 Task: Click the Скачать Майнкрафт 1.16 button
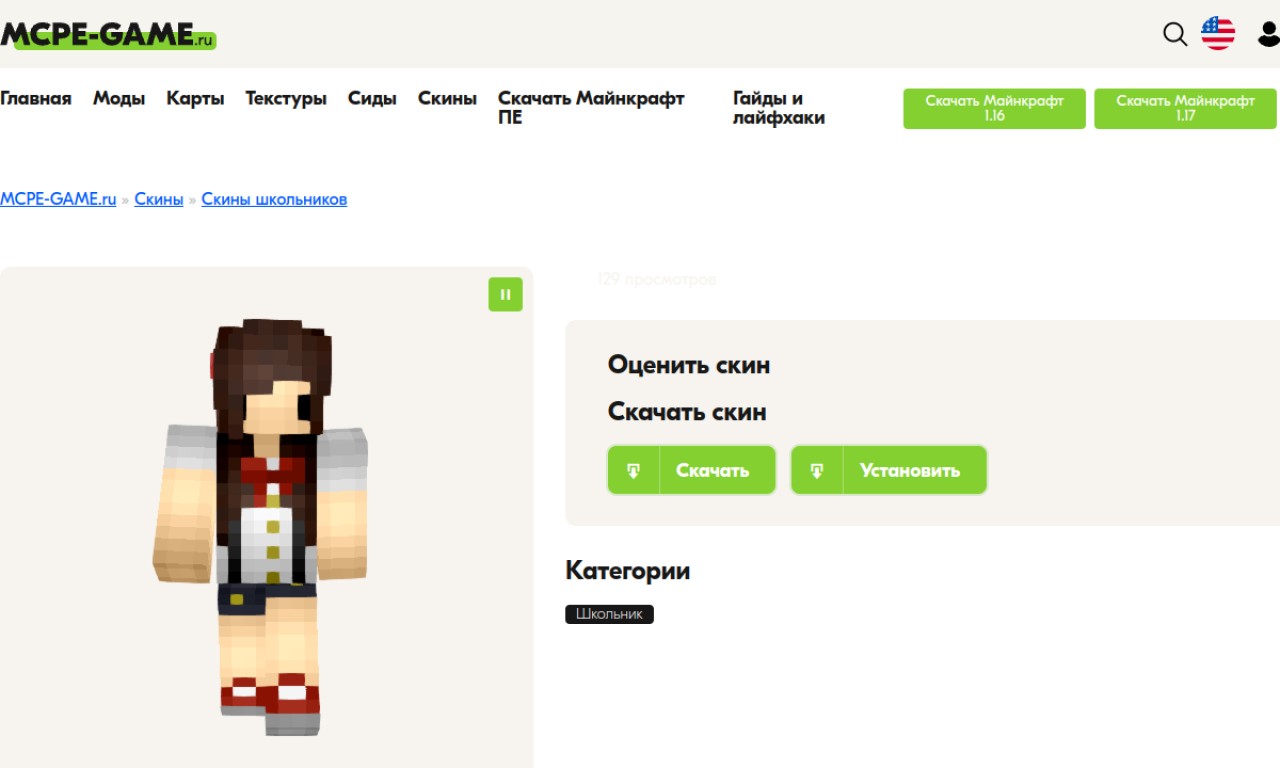994,108
